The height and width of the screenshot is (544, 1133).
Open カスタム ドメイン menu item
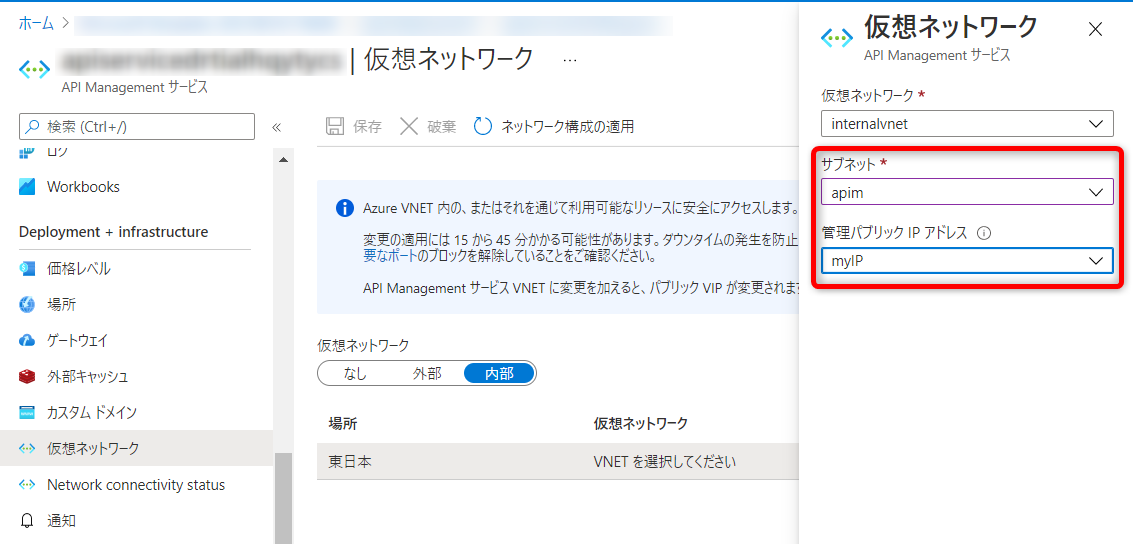tap(92, 413)
